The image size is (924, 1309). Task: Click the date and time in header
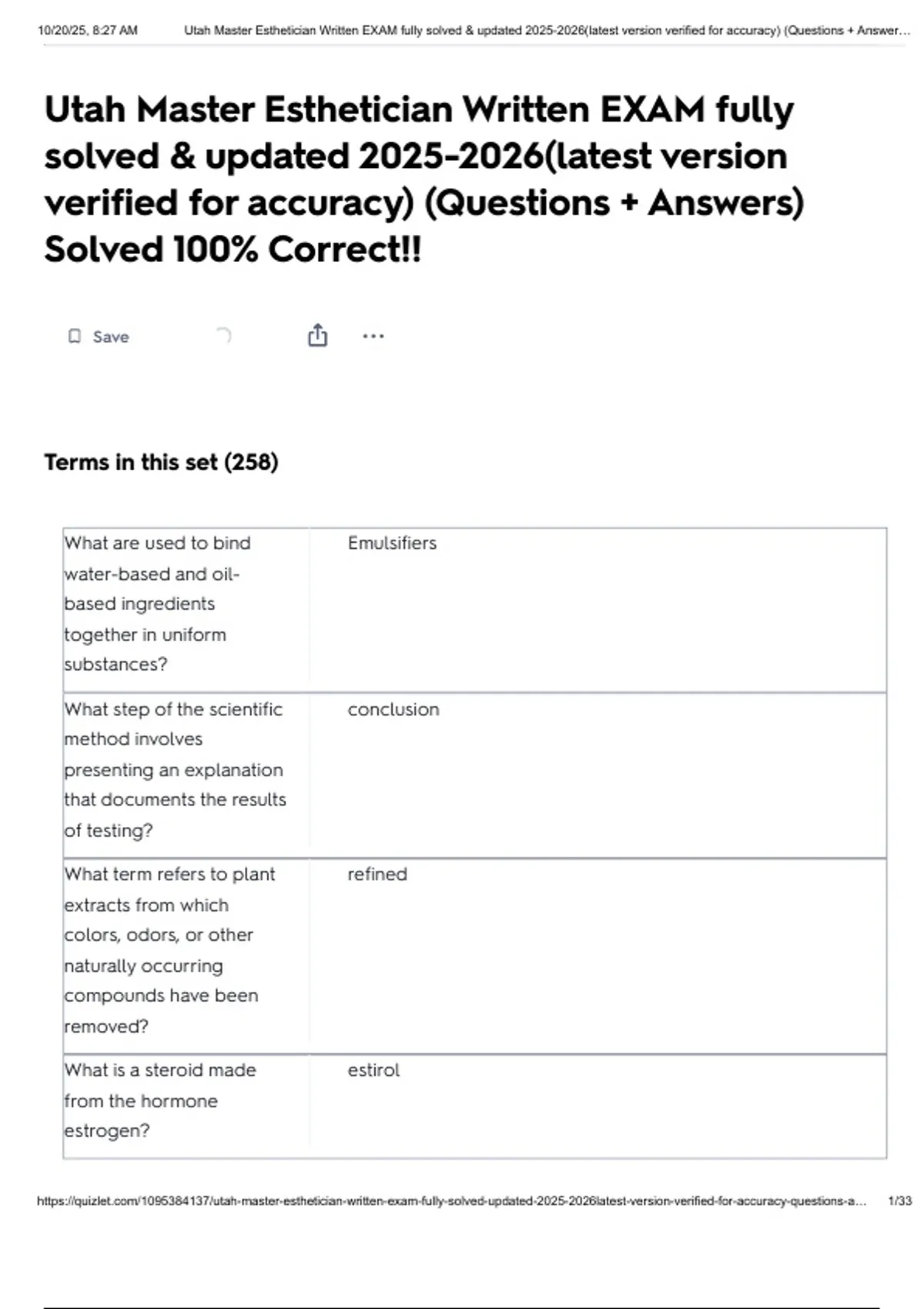coord(88,31)
